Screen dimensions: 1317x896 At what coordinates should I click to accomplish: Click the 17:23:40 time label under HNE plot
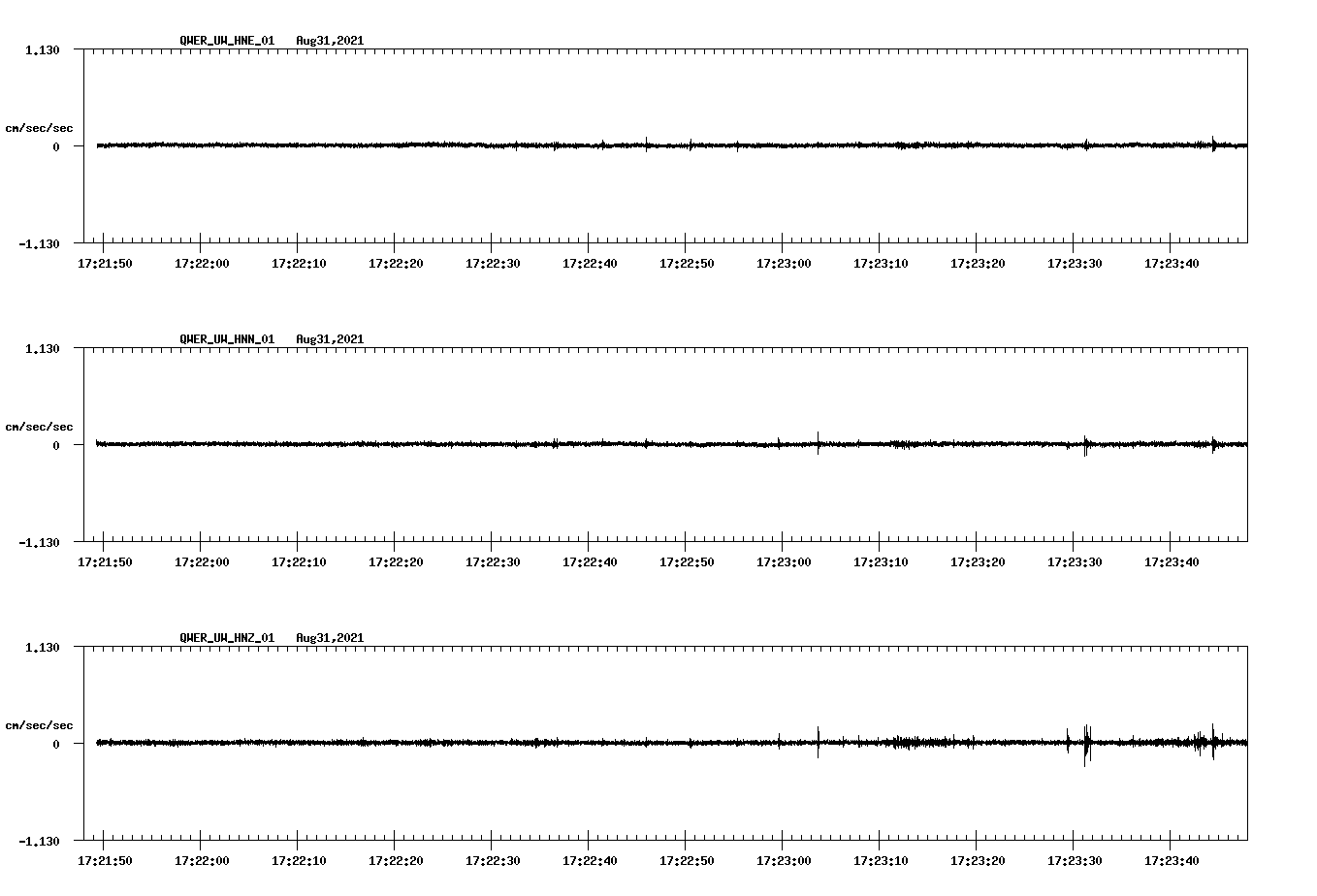[1172, 264]
